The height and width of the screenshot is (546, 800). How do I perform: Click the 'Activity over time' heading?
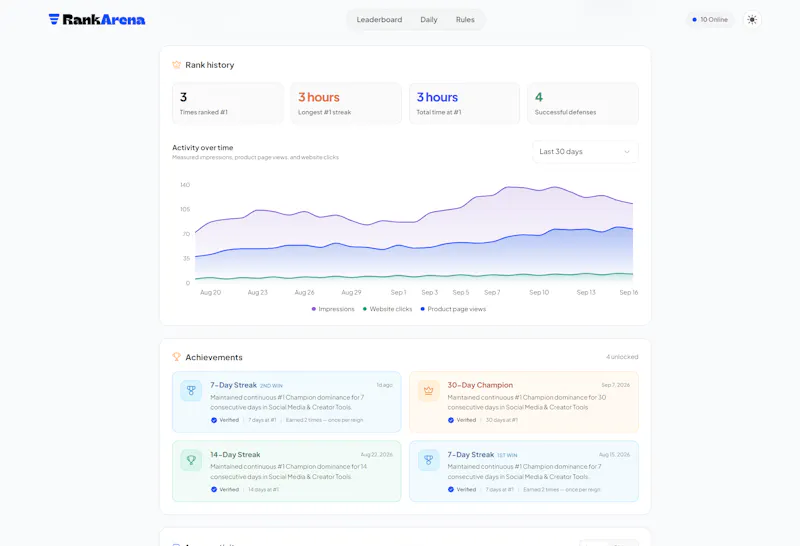click(x=203, y=147)
